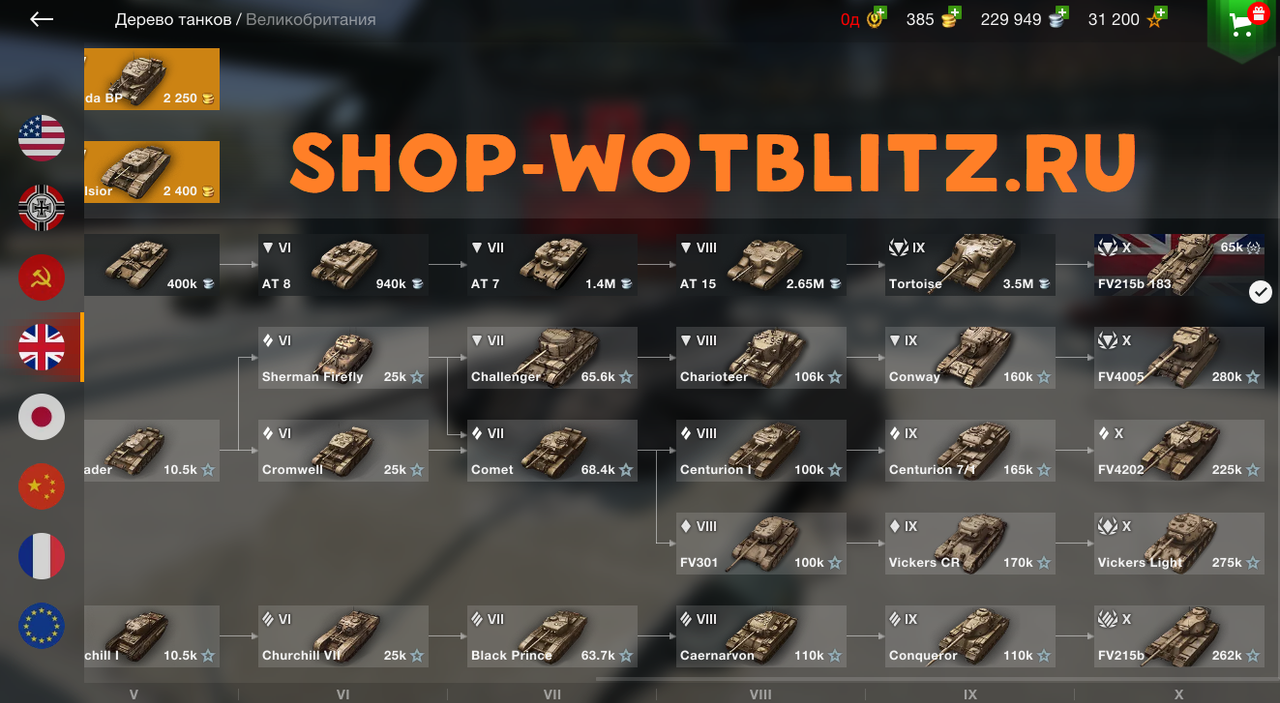
Task: Go back using the arrow icon
Action: (x=41, y=19)
